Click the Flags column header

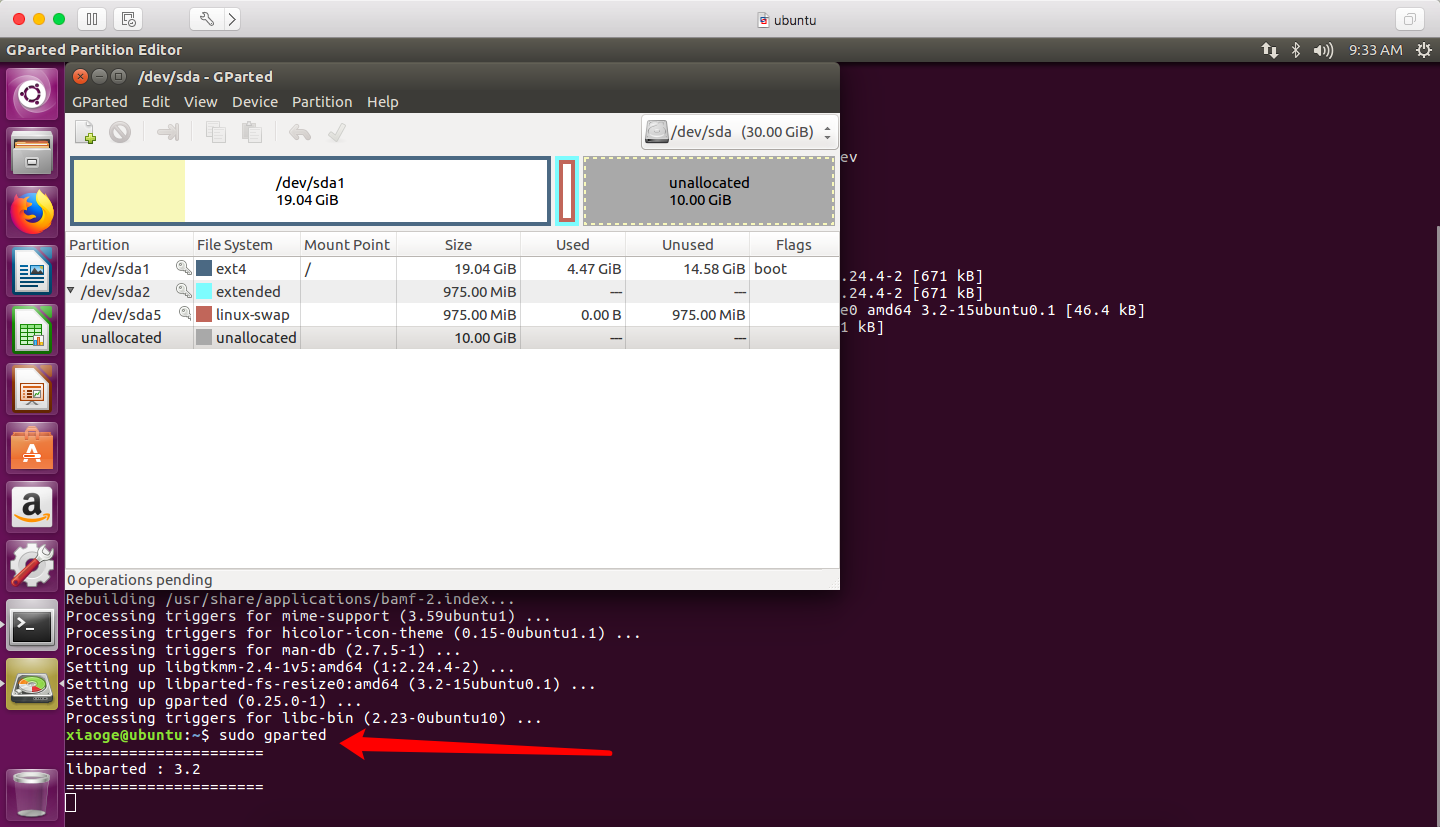(794, 245)
